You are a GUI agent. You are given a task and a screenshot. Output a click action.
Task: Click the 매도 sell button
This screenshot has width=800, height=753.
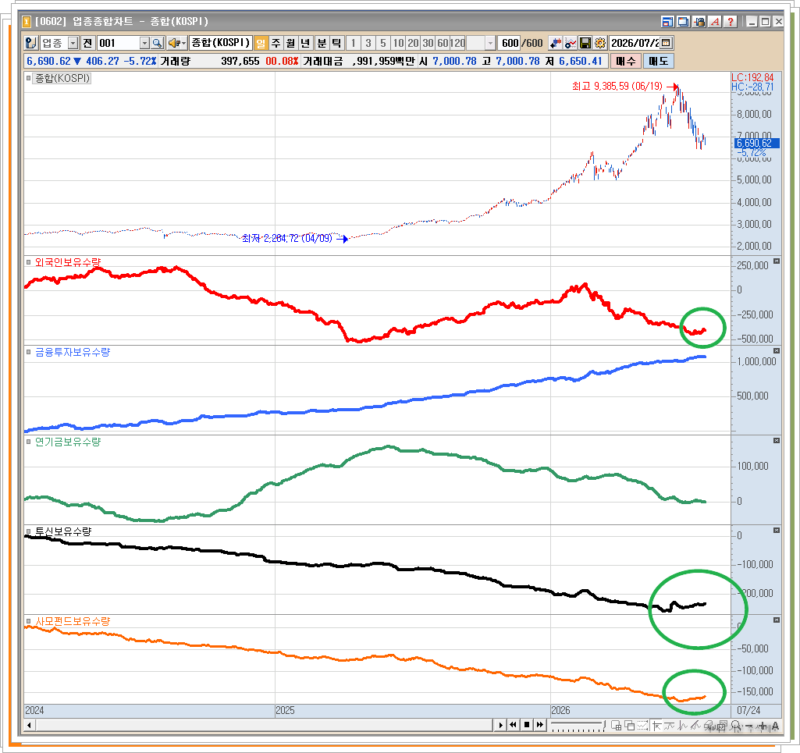pos(658,61)
